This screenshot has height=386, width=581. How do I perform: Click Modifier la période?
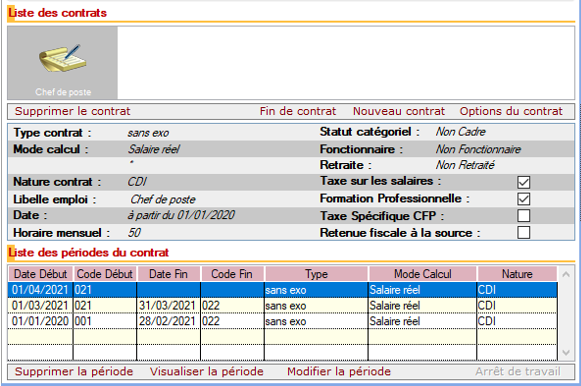(339, 372)
